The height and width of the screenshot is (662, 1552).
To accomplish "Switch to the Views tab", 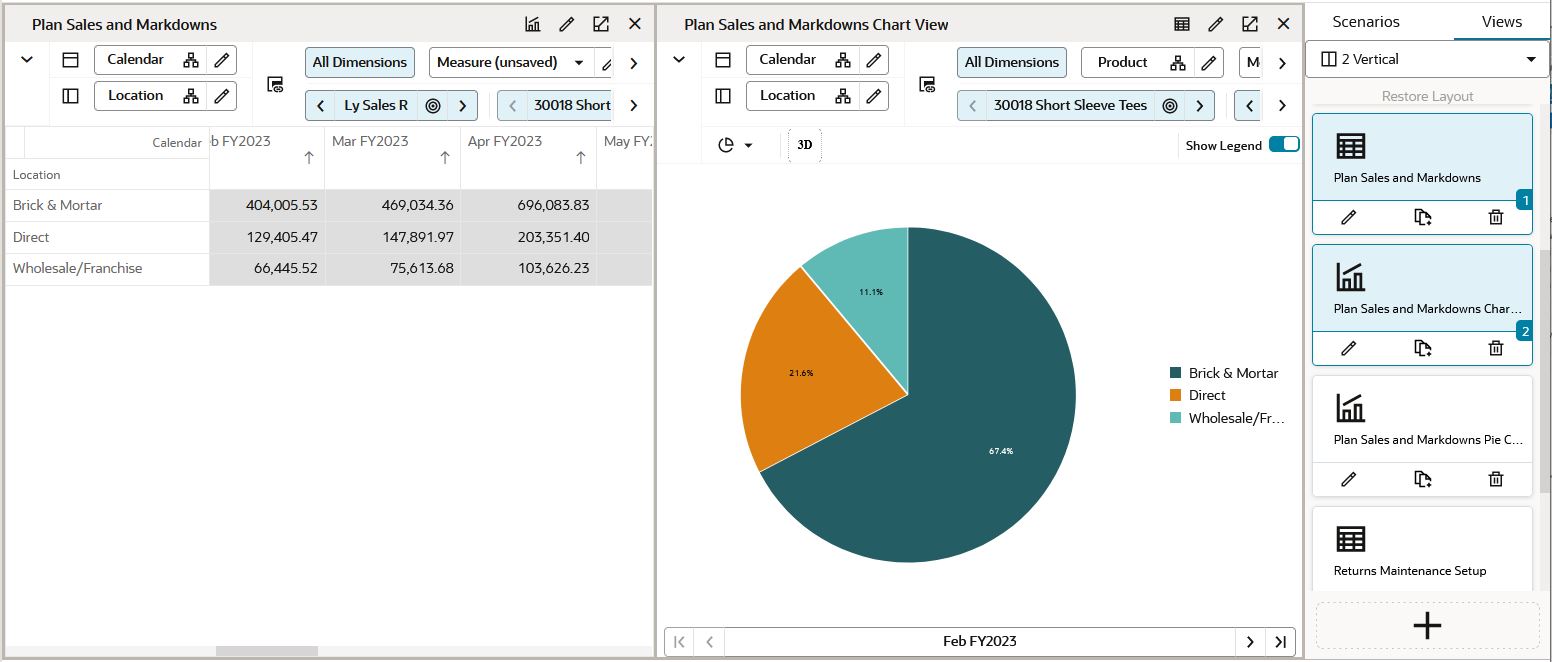I will tap(1502, 21).
